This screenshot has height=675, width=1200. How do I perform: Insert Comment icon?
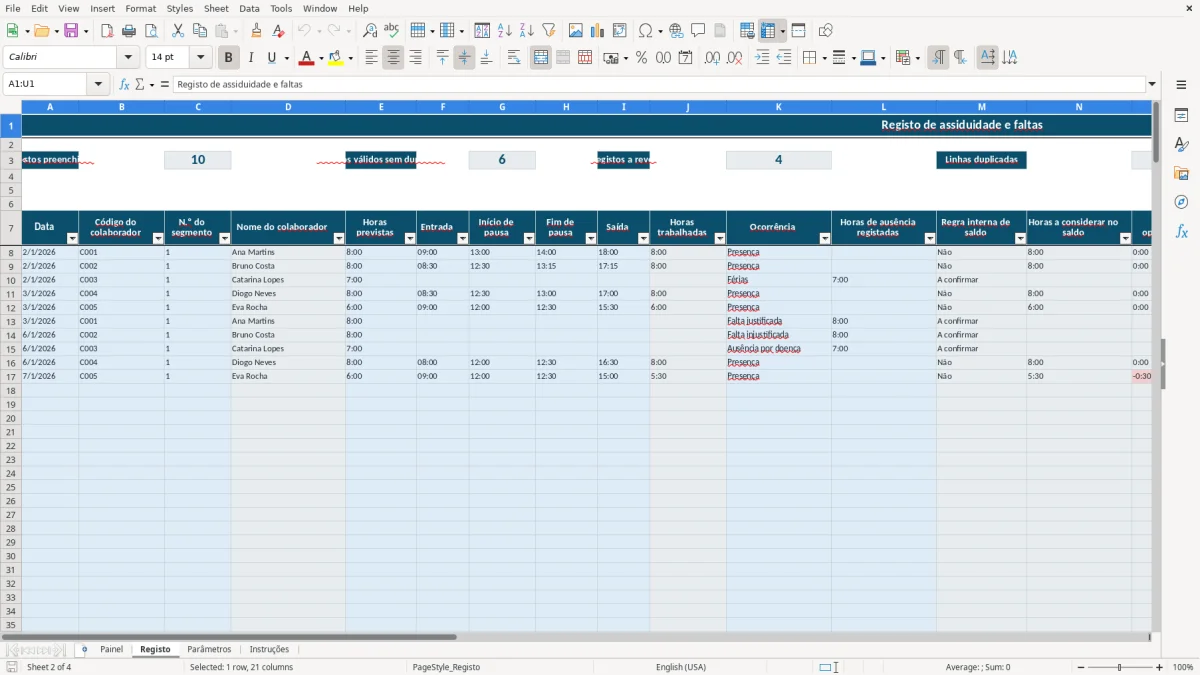(698, 31)
